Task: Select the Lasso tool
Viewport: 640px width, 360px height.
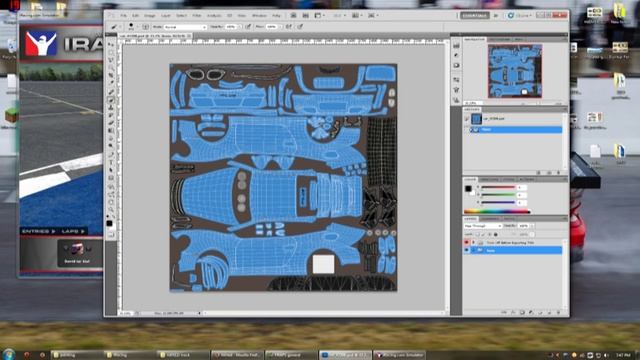Action: [111, 60]
